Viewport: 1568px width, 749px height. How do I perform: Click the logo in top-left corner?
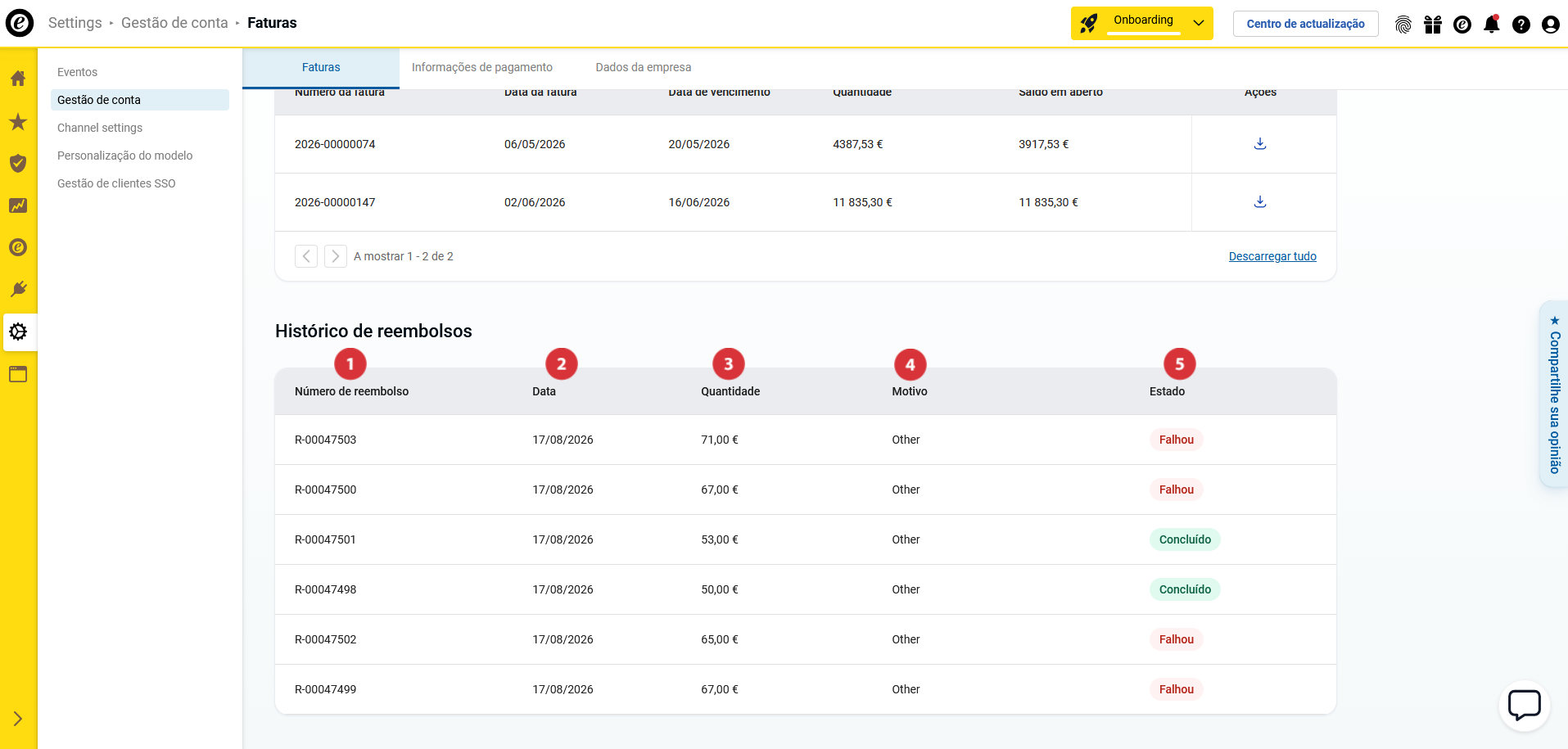click(x=20, y=23)
